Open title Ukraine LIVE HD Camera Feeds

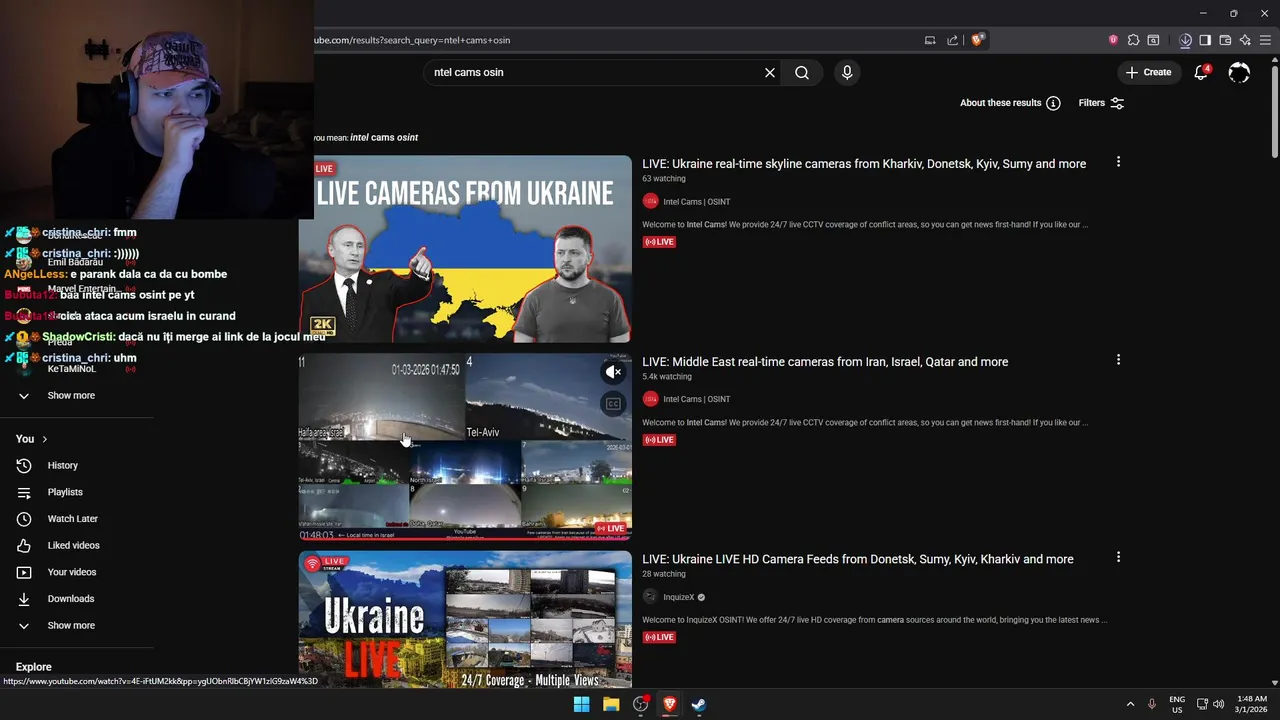pyautogui.click(x=858, y=559)
